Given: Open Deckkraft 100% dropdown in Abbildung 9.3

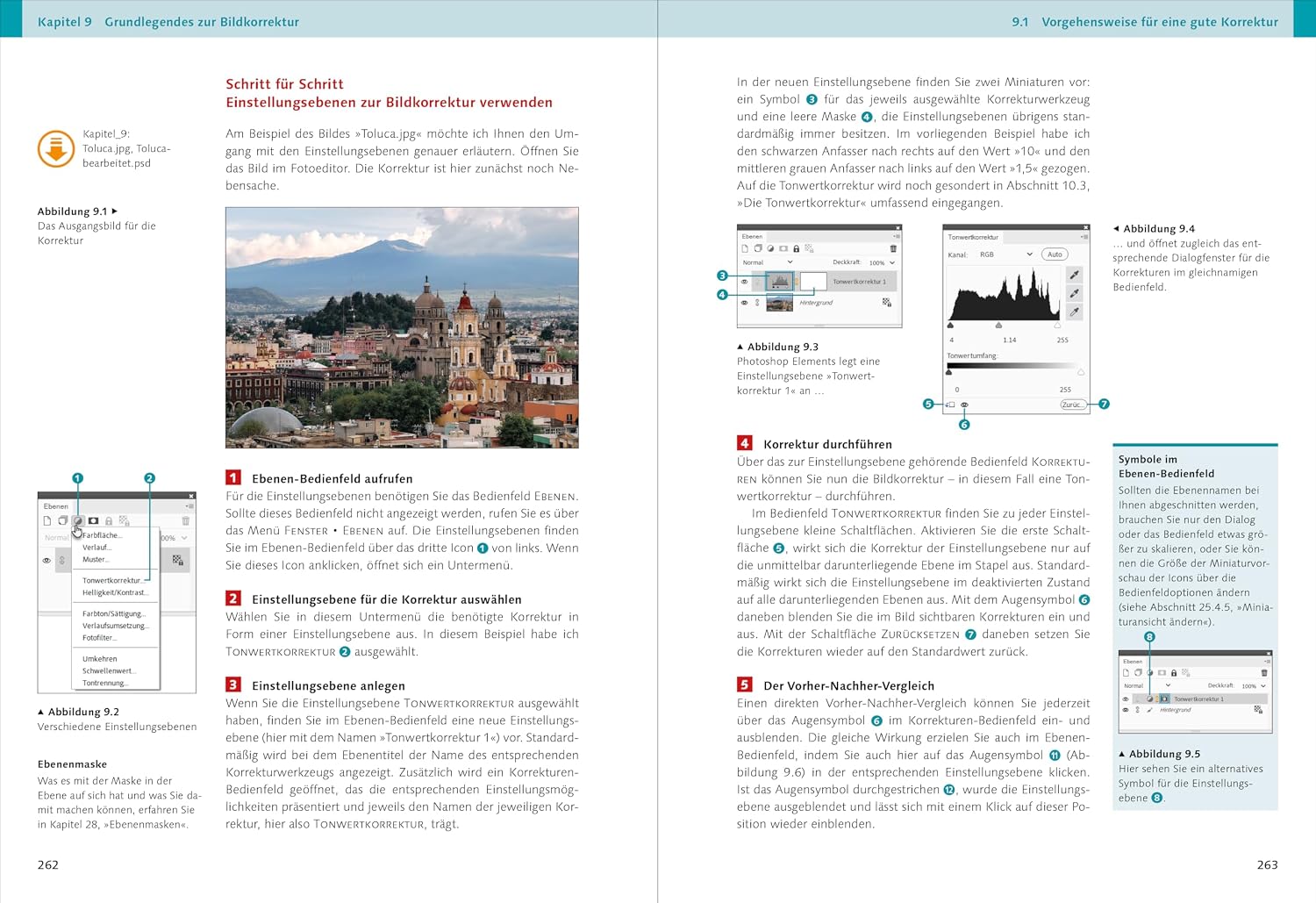Looking at the screenshot, I should (x=881, y=262).
